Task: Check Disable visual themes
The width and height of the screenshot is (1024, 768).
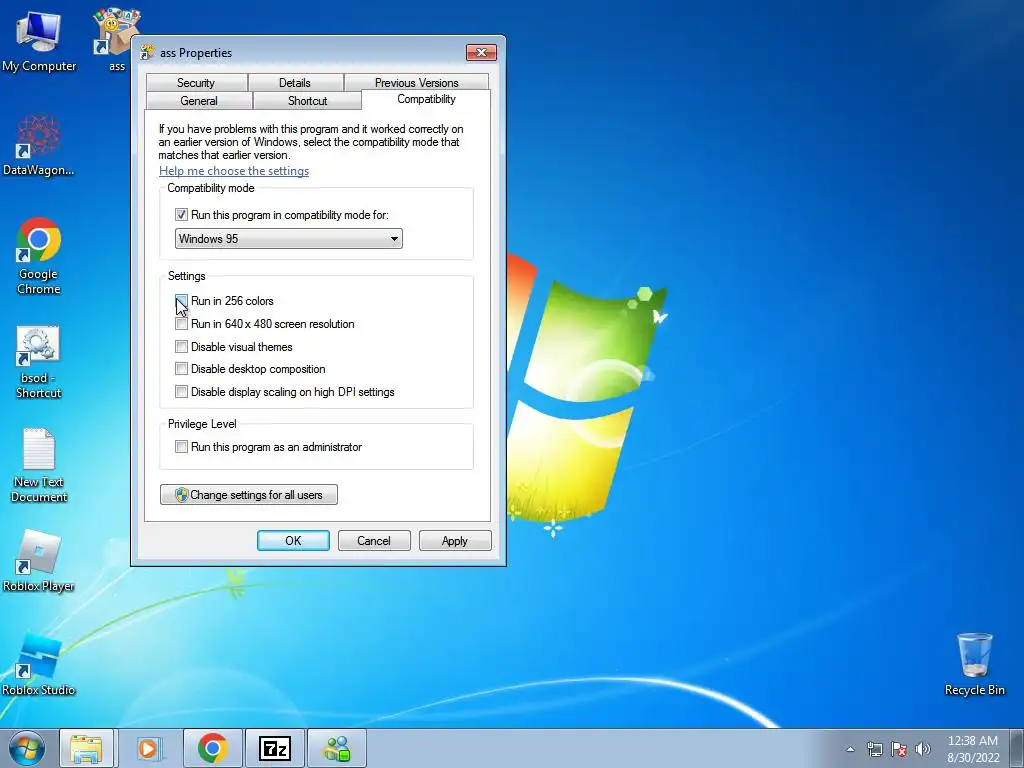Action: click(182, 347)
